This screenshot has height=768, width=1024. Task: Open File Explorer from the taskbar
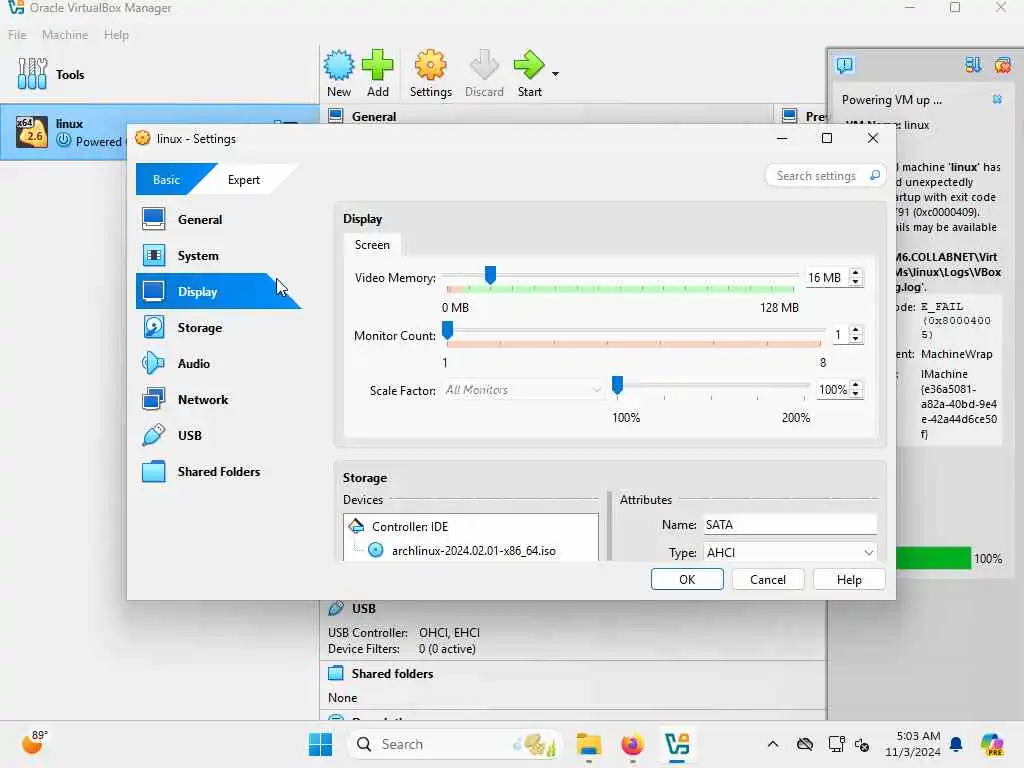[588, 744]
